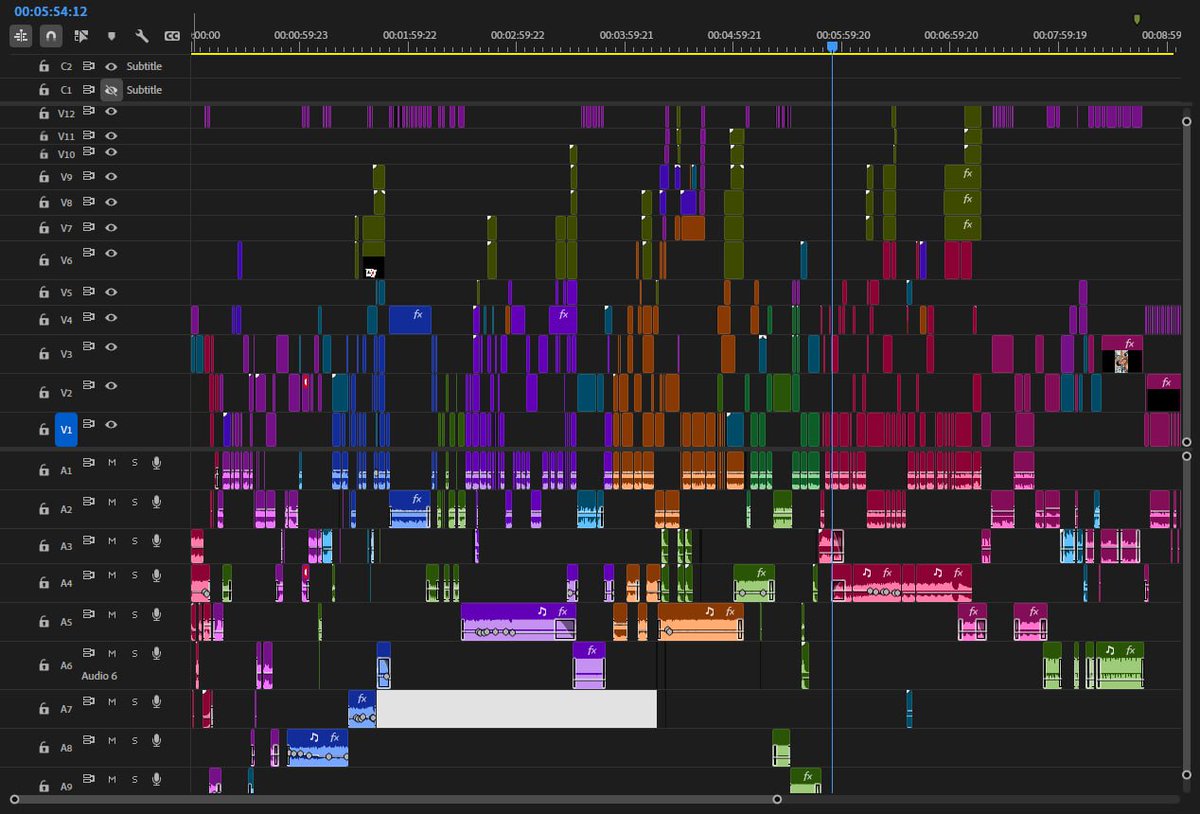Hide the V7 track output
Screen dimensions: 1200x814
click(111, 226)
